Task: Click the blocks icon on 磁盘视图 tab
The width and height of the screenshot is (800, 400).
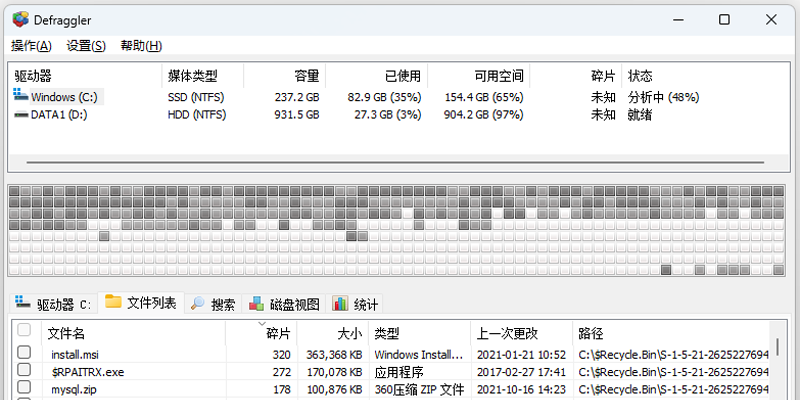Action: [x=257, y=304]
